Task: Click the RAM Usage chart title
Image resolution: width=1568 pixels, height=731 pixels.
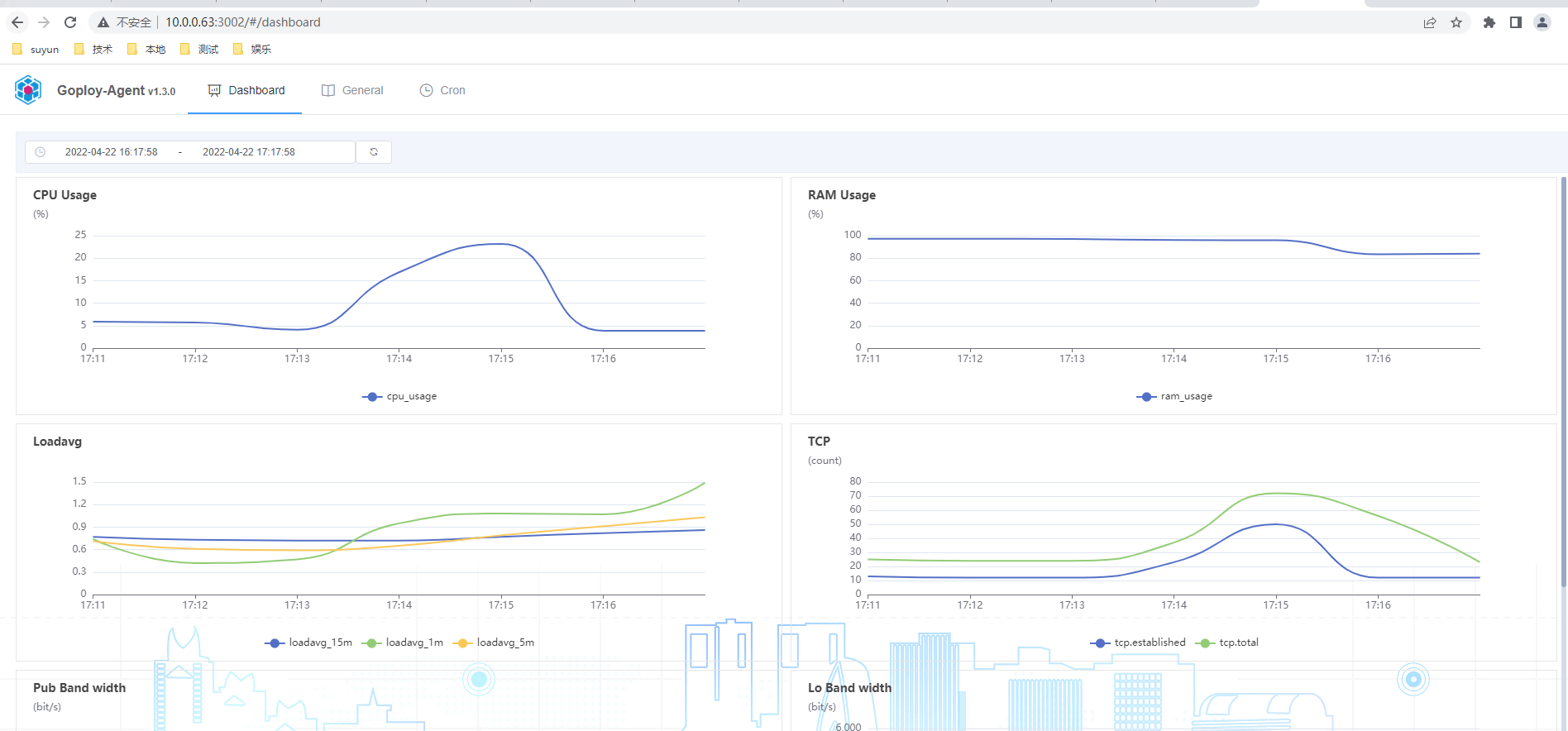Action: point(841,195)
